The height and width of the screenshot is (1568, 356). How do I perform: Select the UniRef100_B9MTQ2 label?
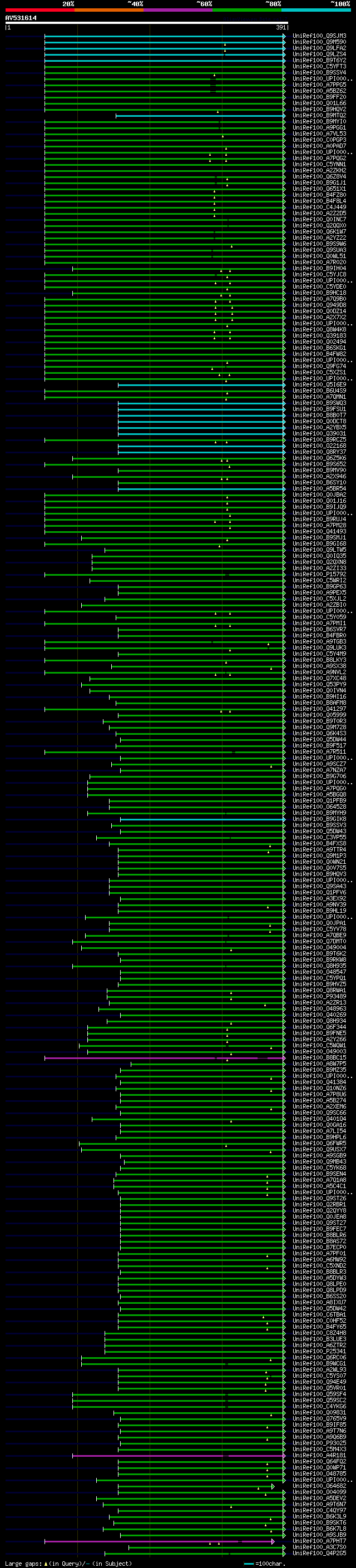[319, 116]
